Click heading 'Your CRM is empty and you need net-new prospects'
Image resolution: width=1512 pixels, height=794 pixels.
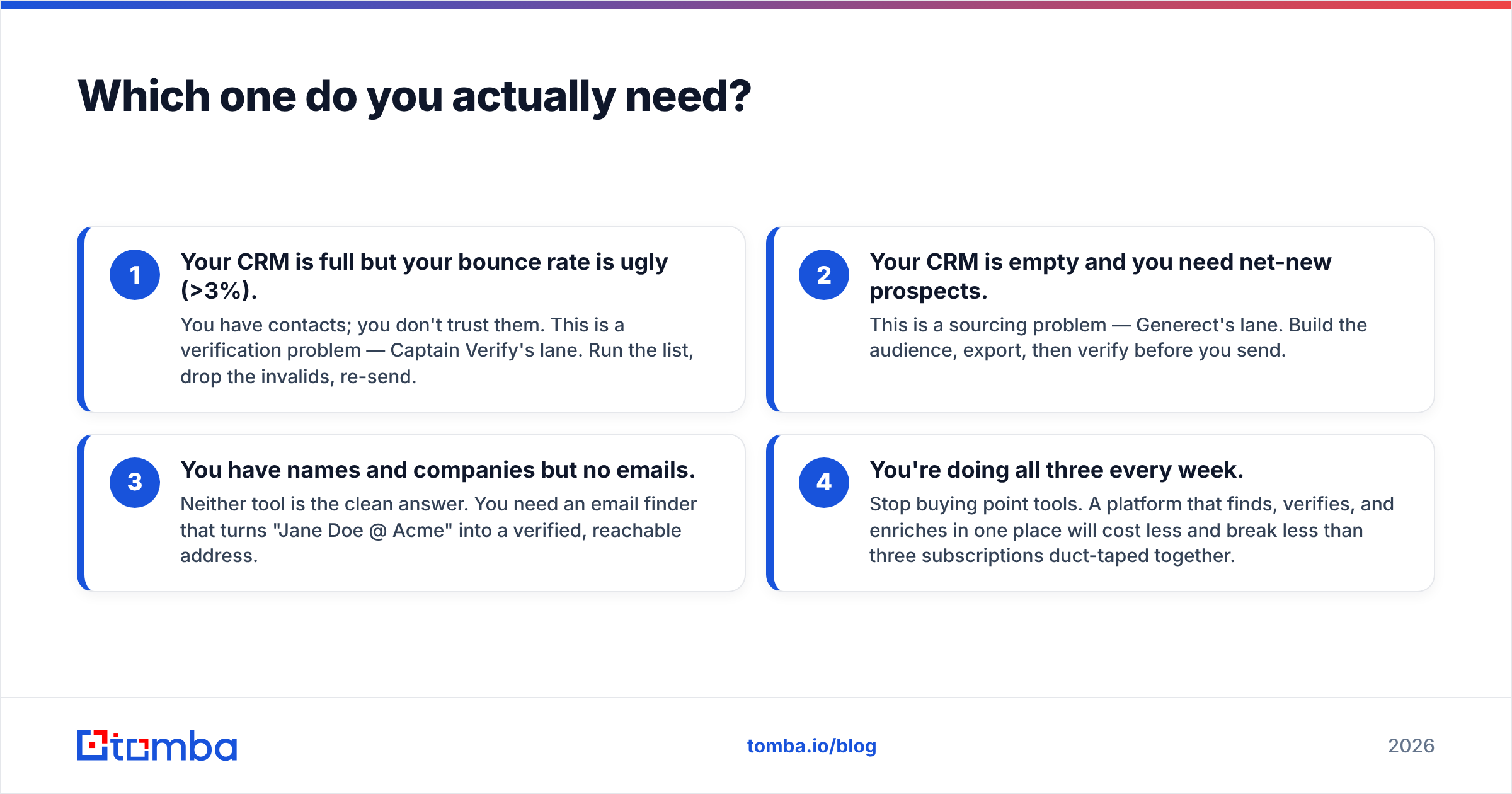(1101, 276)
